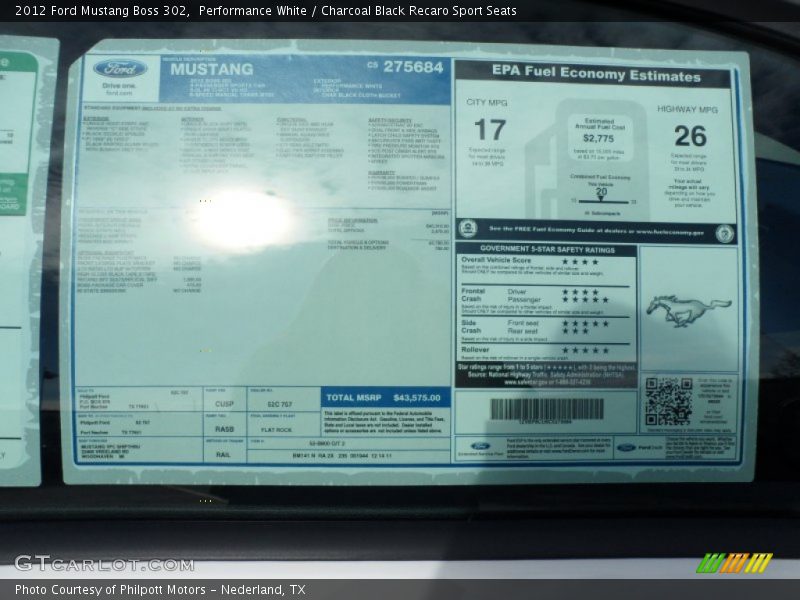Click the 'Rollover' label
Viewport: 800px width, 600px height.
475,349
